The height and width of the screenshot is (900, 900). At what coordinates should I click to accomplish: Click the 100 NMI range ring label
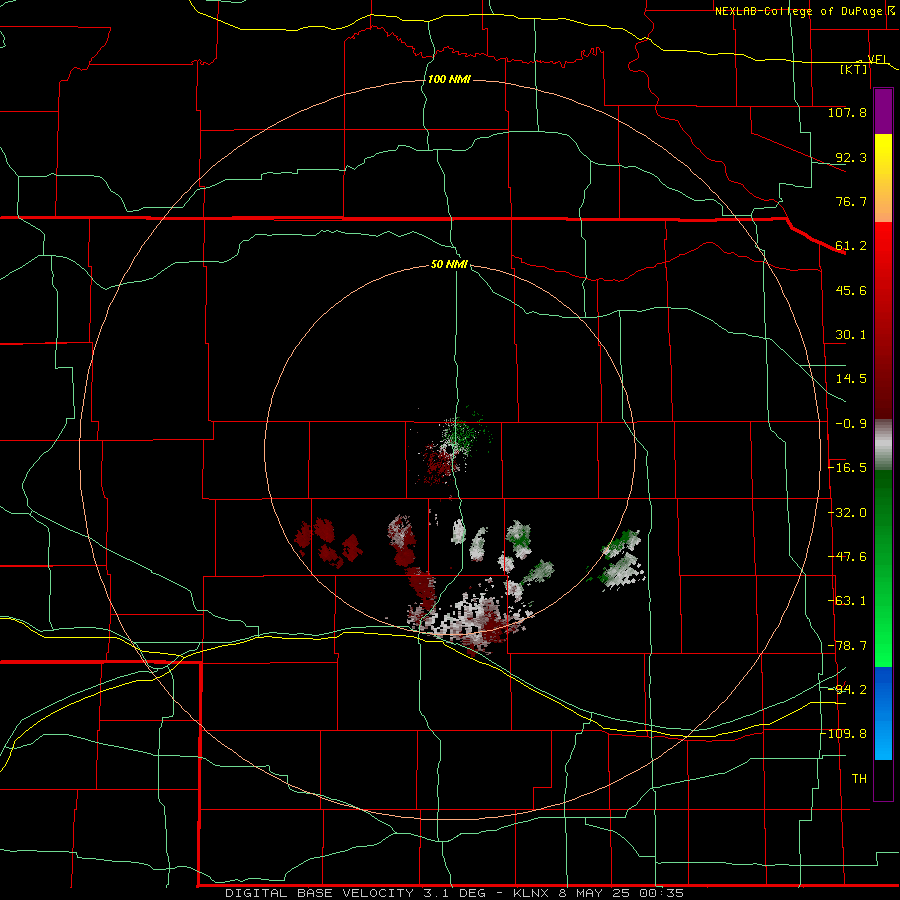(449, 79)
